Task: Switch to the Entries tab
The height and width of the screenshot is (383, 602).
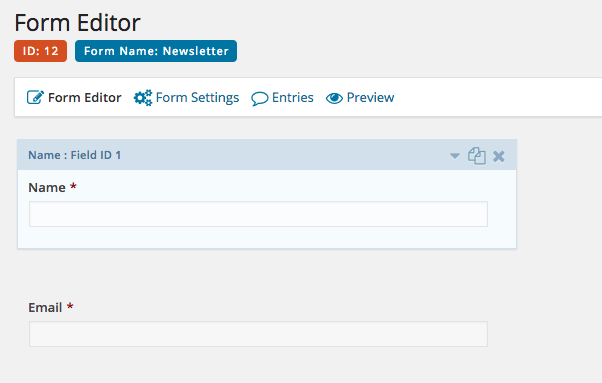Action: (x=293, y=97)
